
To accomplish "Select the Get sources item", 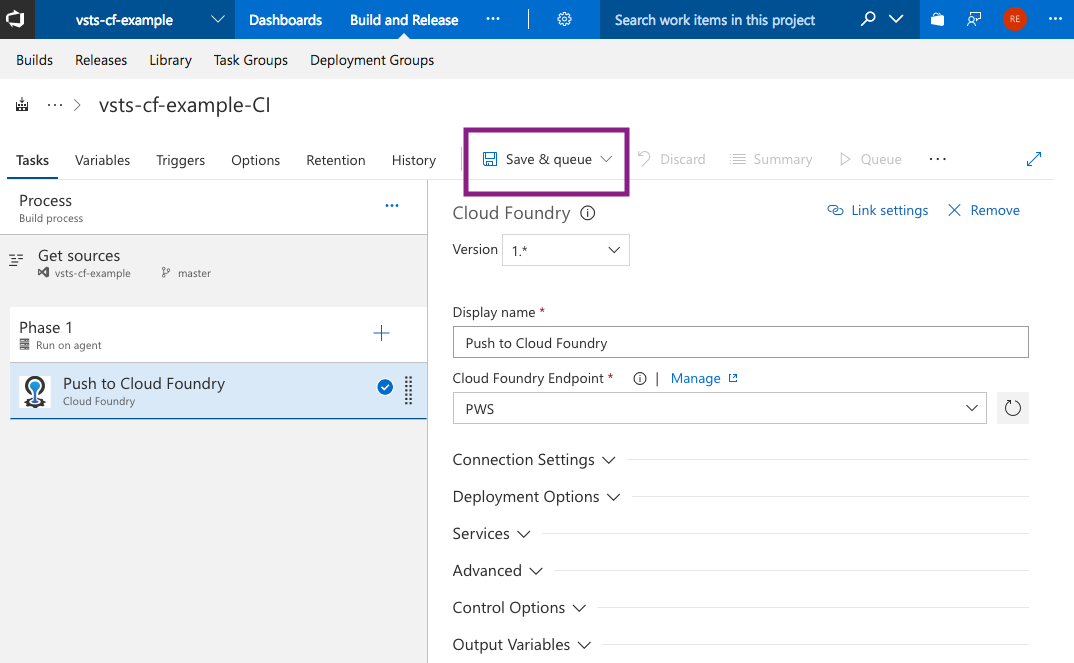I will point(79,257).
